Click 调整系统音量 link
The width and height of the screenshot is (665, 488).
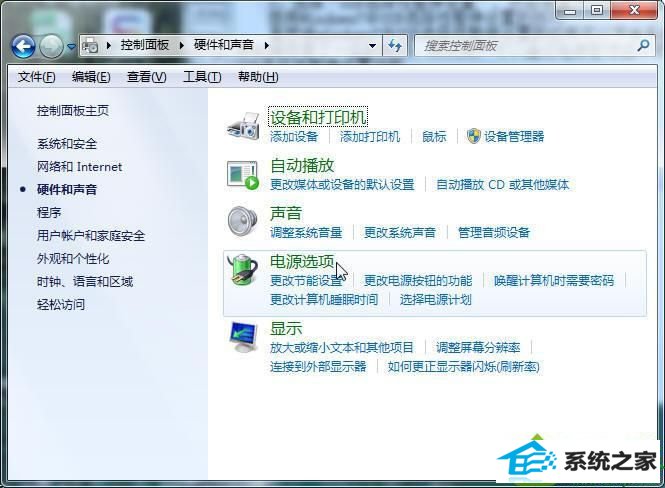coord(306,232)
